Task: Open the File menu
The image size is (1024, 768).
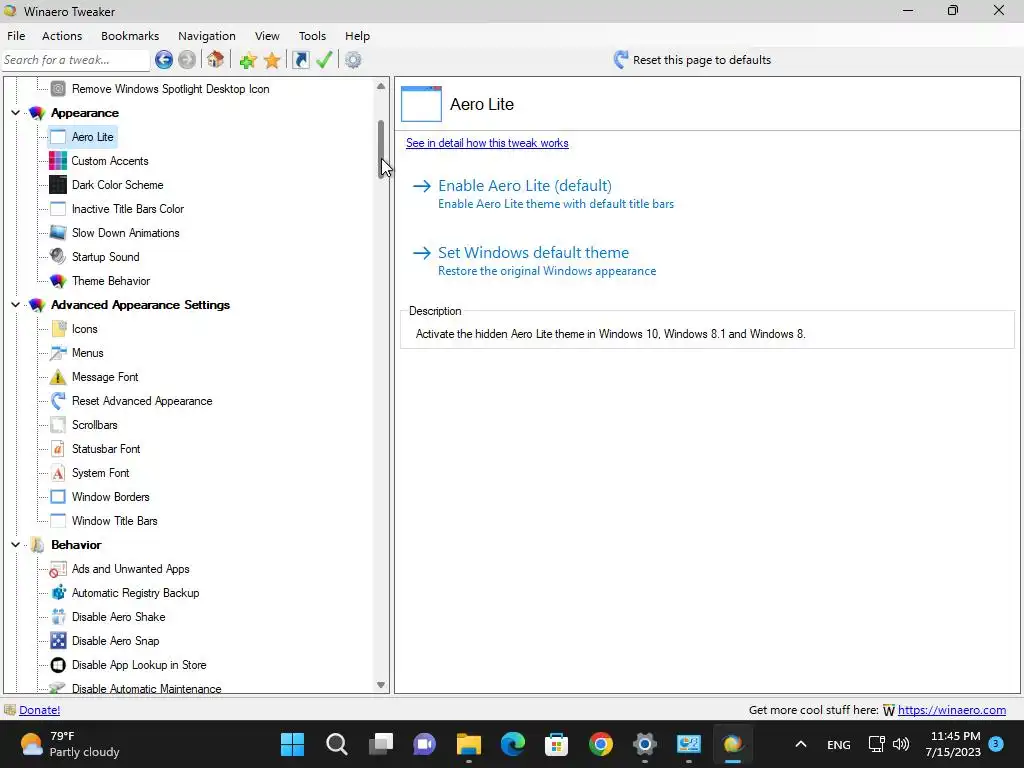Action: pyautogui.click(x=16, y=36)
